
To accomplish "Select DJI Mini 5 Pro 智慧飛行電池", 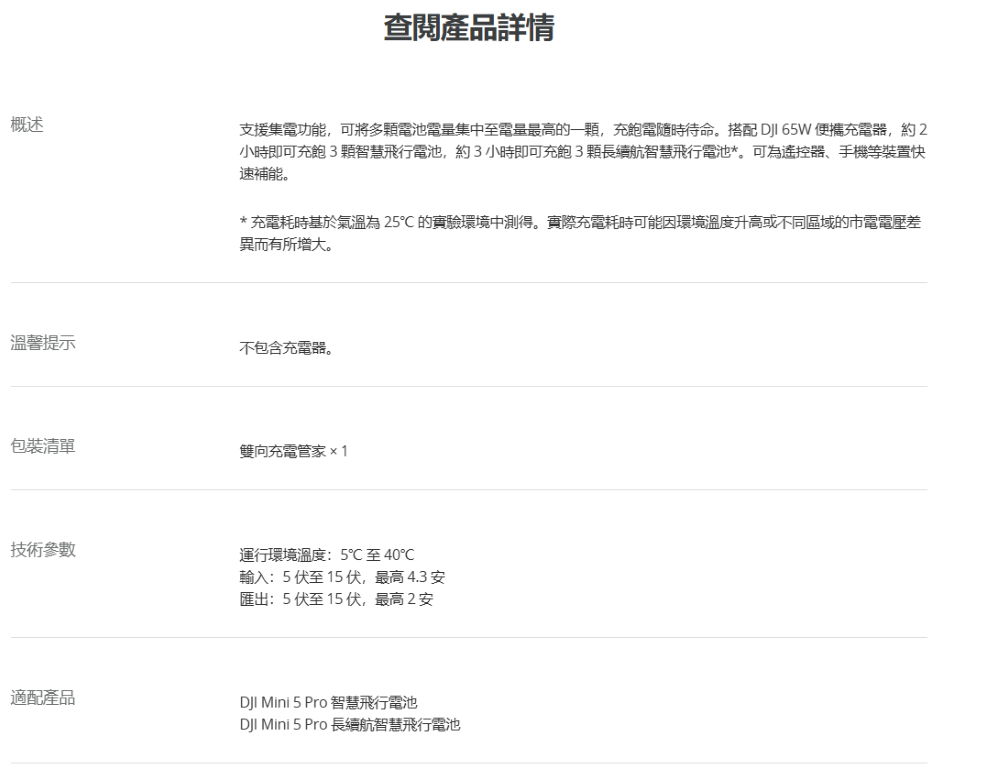I will [328, 702].
